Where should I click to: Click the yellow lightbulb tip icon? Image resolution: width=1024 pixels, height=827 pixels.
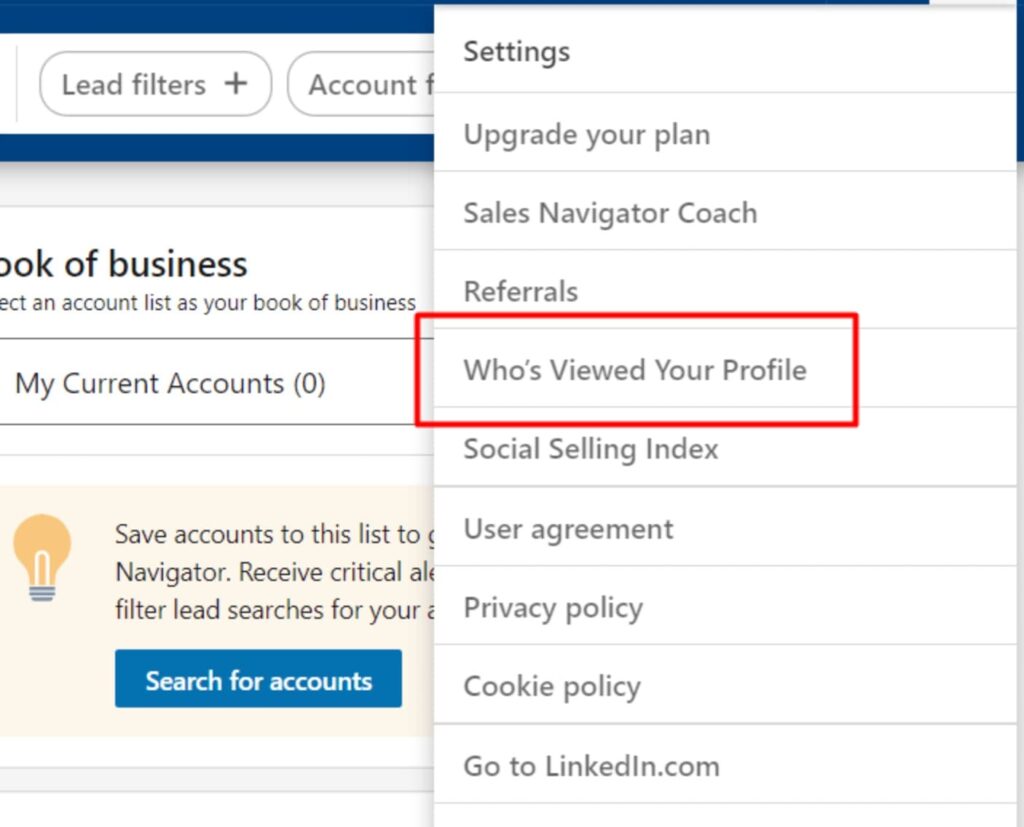point(42,557)
